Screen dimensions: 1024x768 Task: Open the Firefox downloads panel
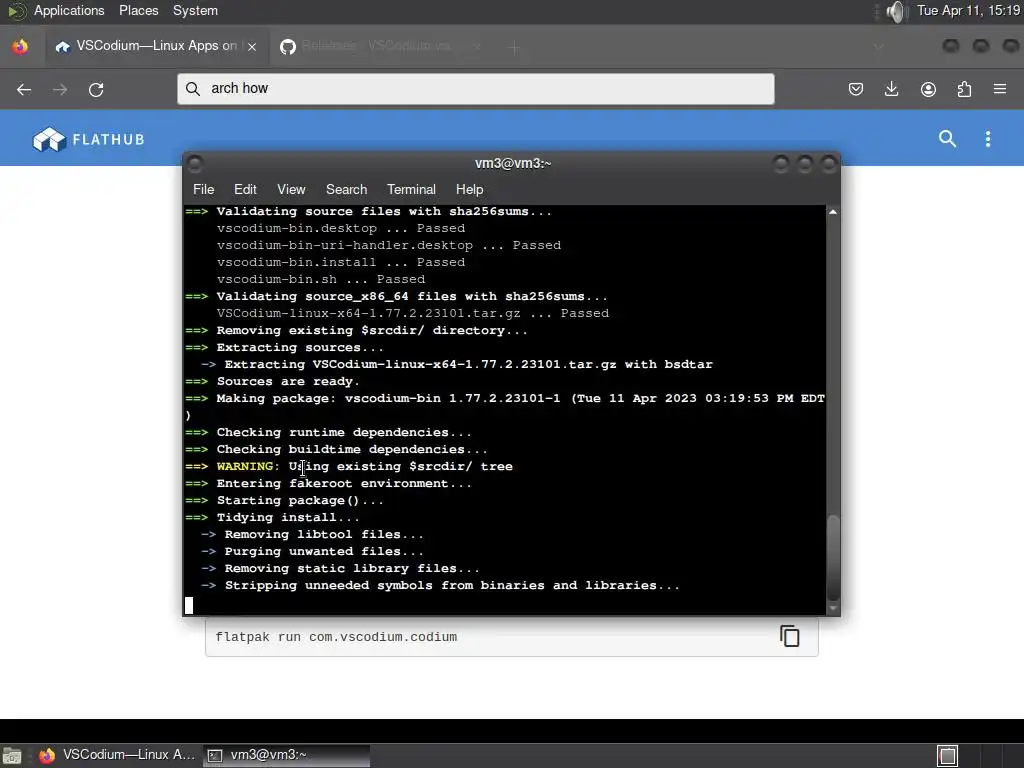pyautogui.click(x=891, y=89)
